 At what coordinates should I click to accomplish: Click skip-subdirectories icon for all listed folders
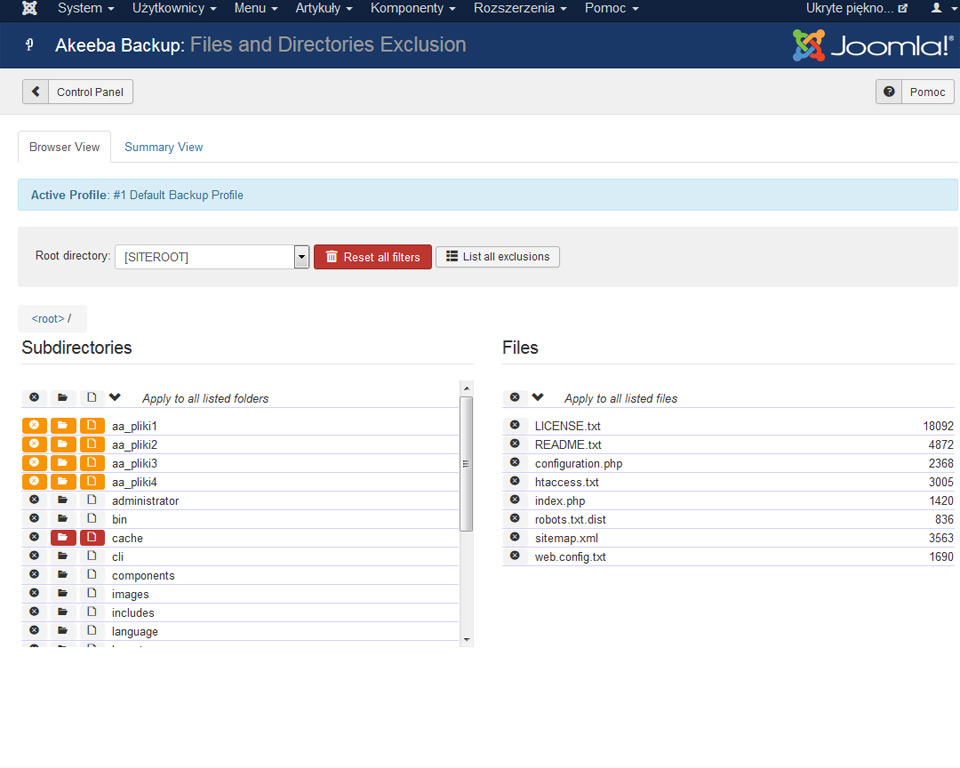coord(62,397)
